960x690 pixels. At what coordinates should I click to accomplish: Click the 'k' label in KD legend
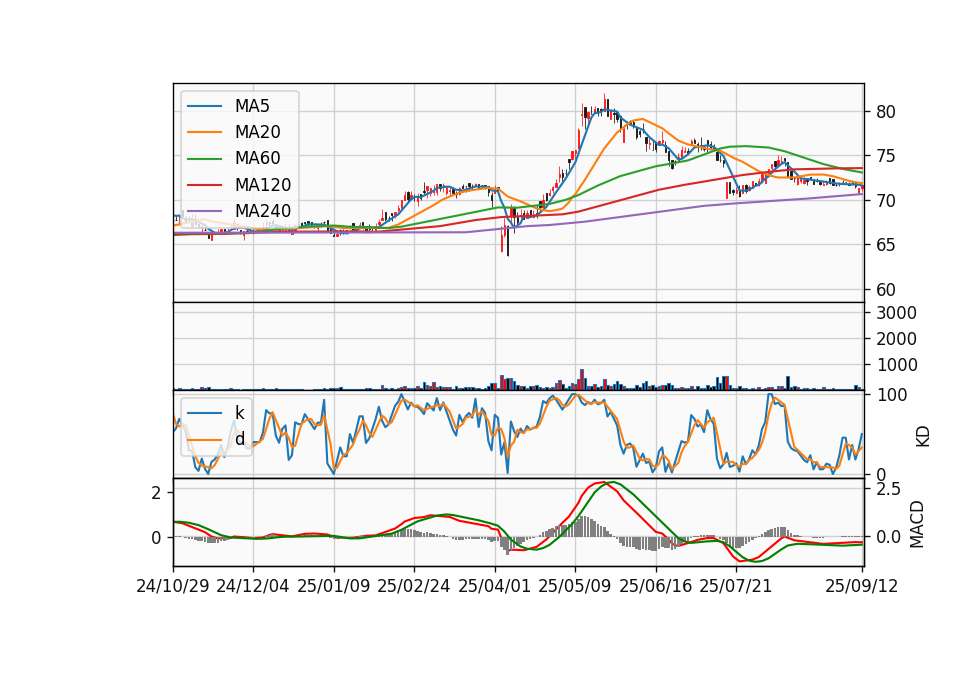tap(239, 413)
